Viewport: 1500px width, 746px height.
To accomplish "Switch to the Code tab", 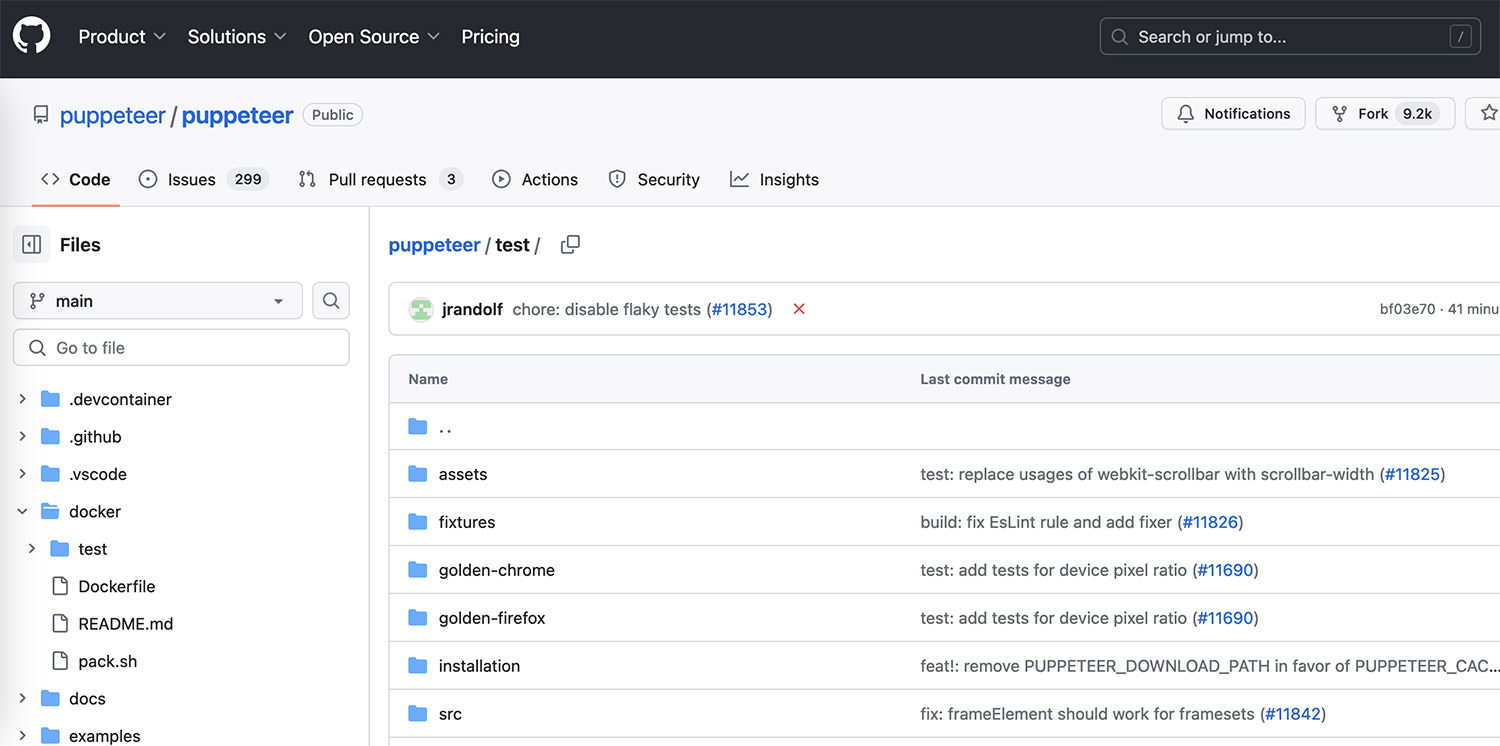I will click(75, 180).
